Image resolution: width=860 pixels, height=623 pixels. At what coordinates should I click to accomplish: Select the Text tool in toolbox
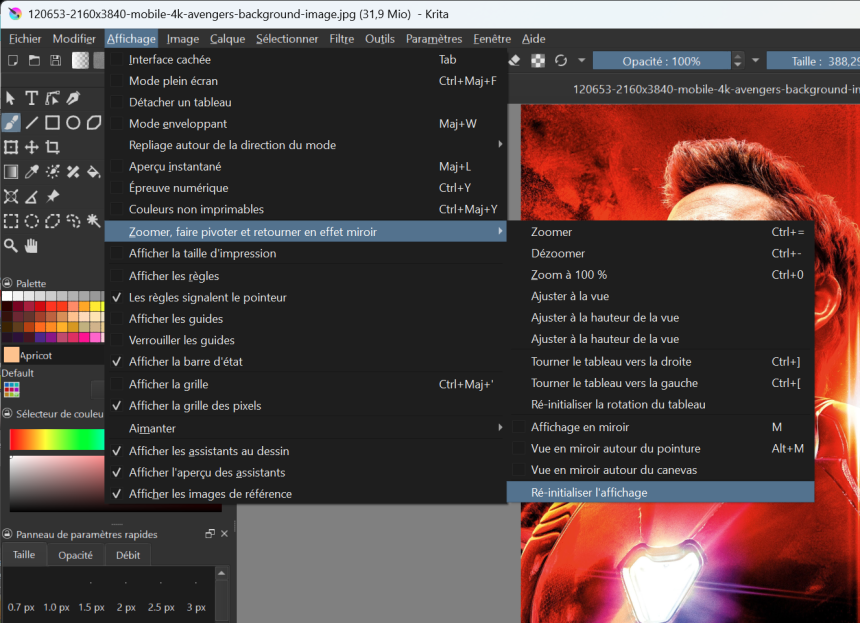click(31, 98)
